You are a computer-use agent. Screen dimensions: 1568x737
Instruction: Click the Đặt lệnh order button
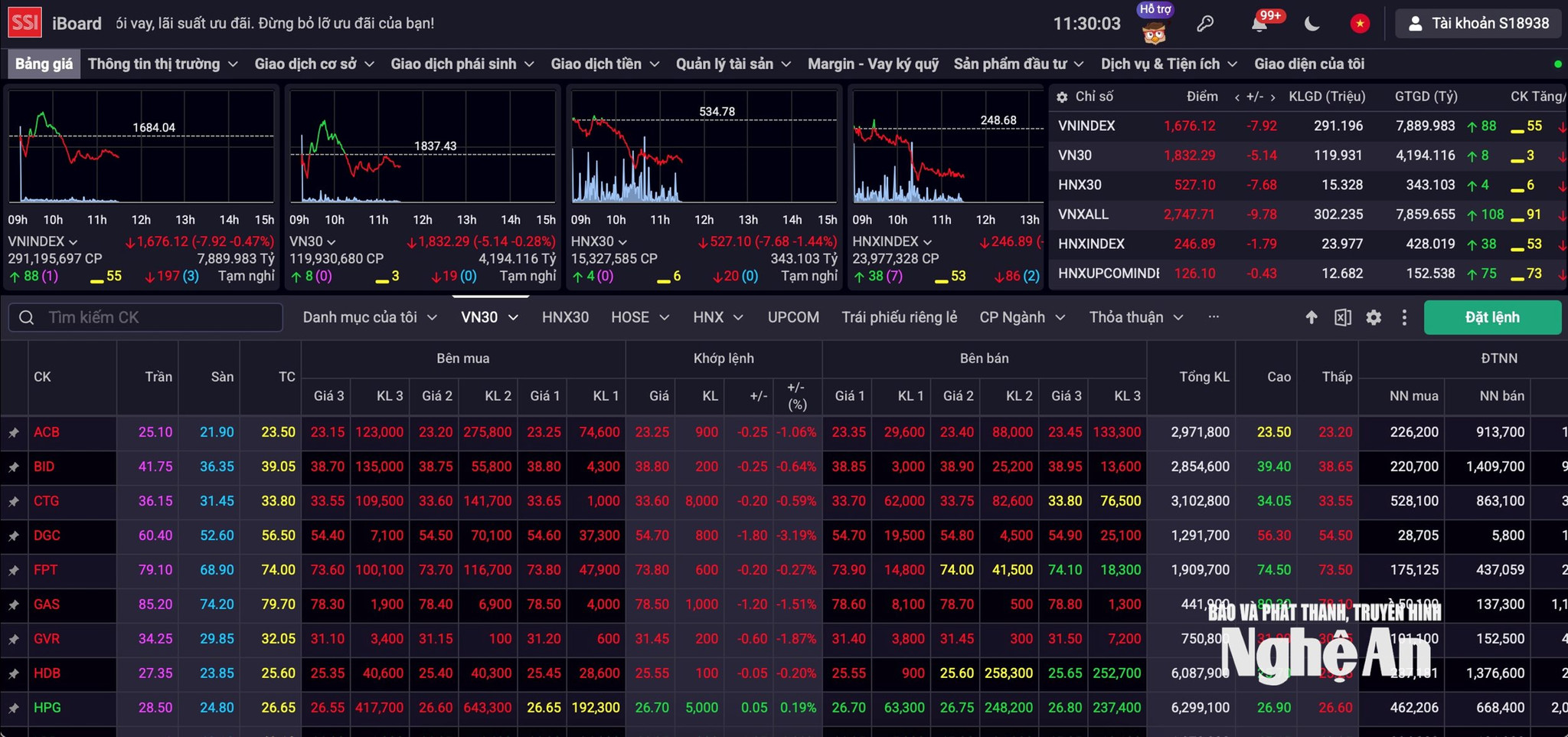point(1492,317)
